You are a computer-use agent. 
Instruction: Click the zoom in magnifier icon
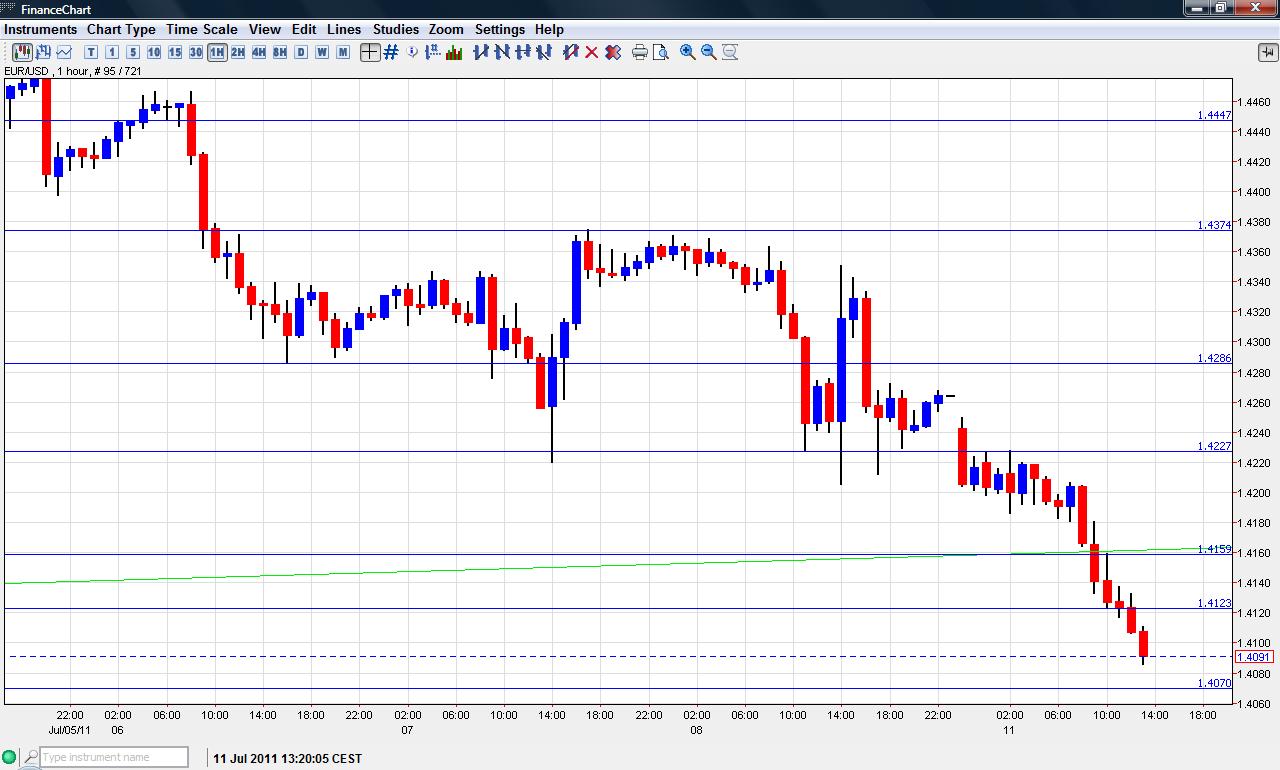[x=688, y=52]
